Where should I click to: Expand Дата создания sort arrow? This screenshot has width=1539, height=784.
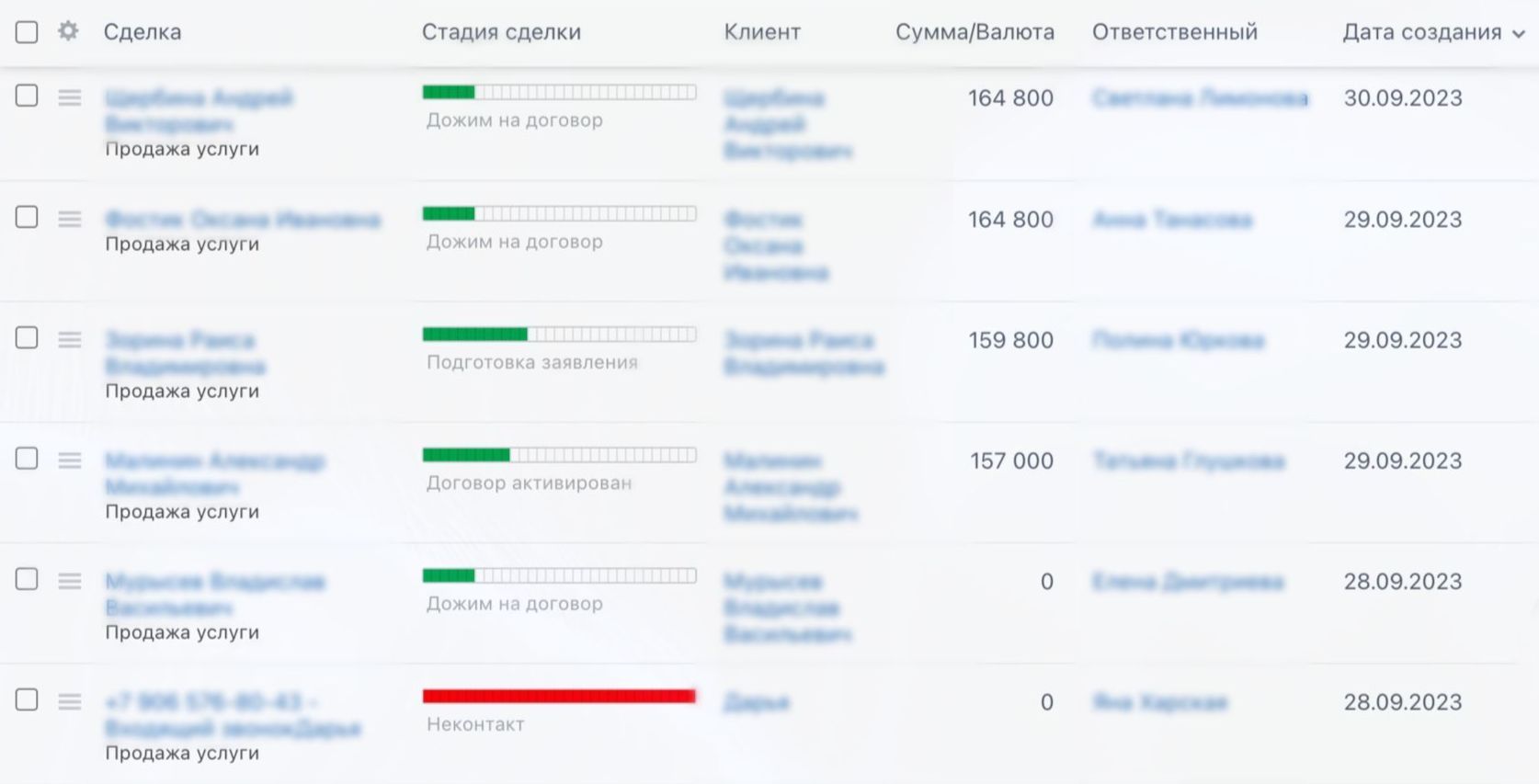(x=1519, y=33)
